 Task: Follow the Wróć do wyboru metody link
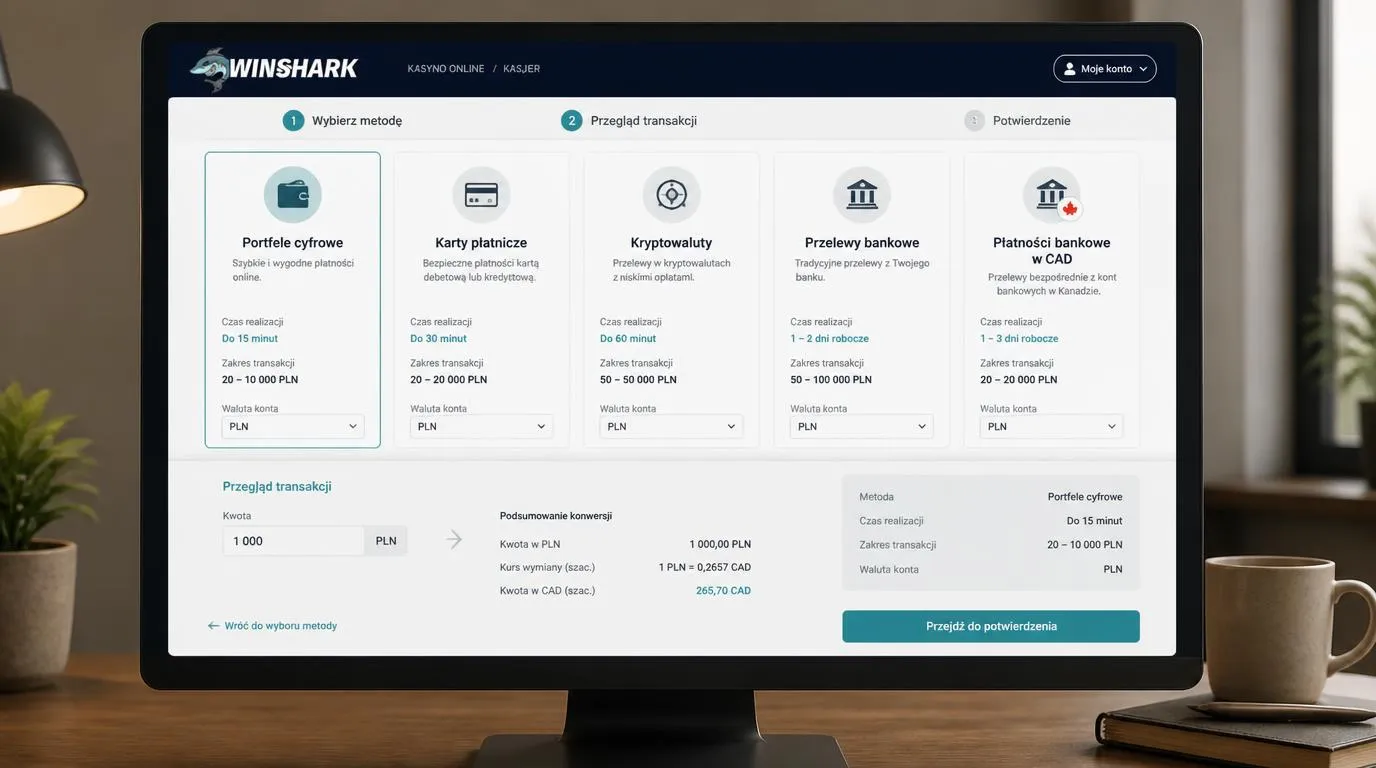(x=281, y=626)
